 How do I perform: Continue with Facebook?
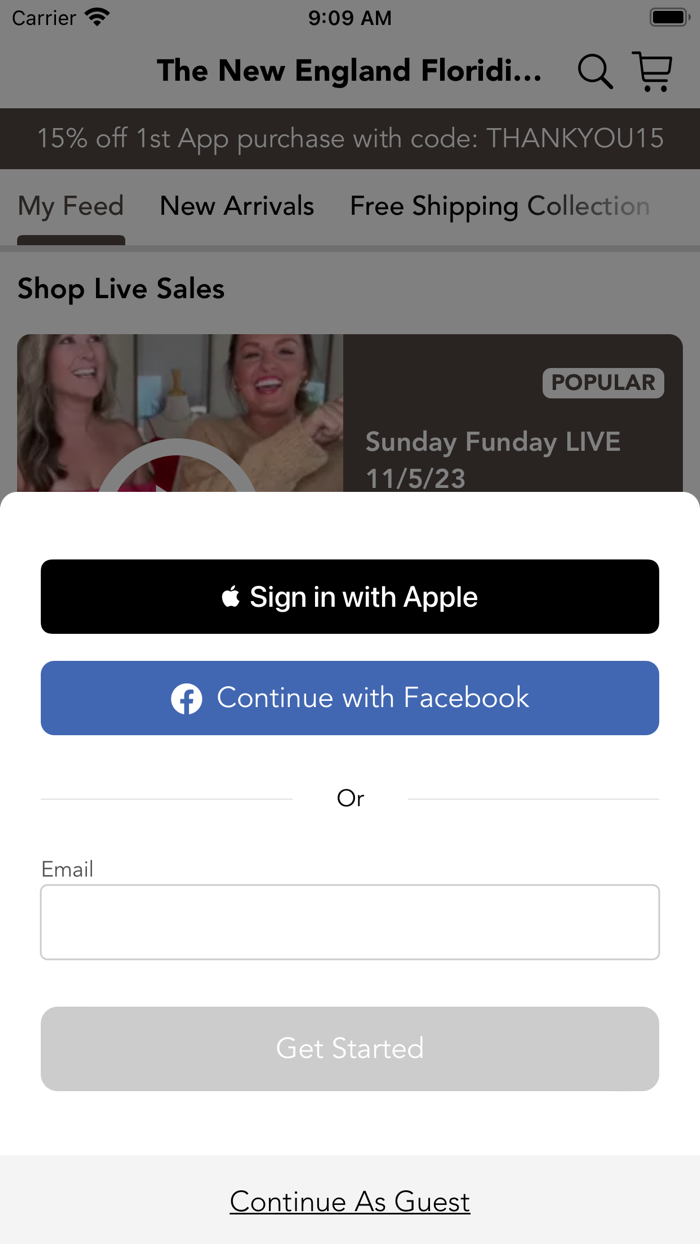click(x=350, y=698)
